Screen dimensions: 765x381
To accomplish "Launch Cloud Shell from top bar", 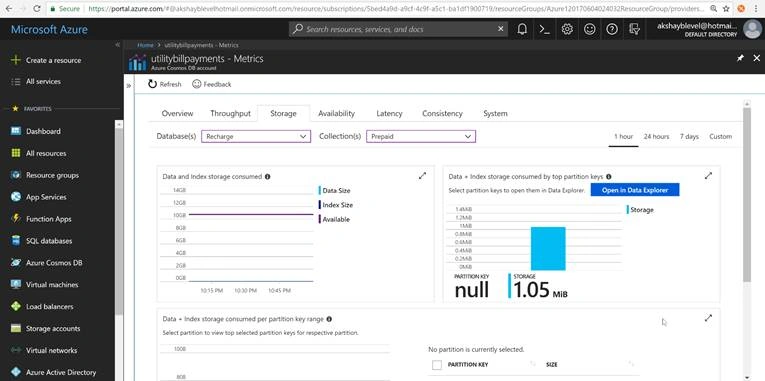I will point(544,29).
